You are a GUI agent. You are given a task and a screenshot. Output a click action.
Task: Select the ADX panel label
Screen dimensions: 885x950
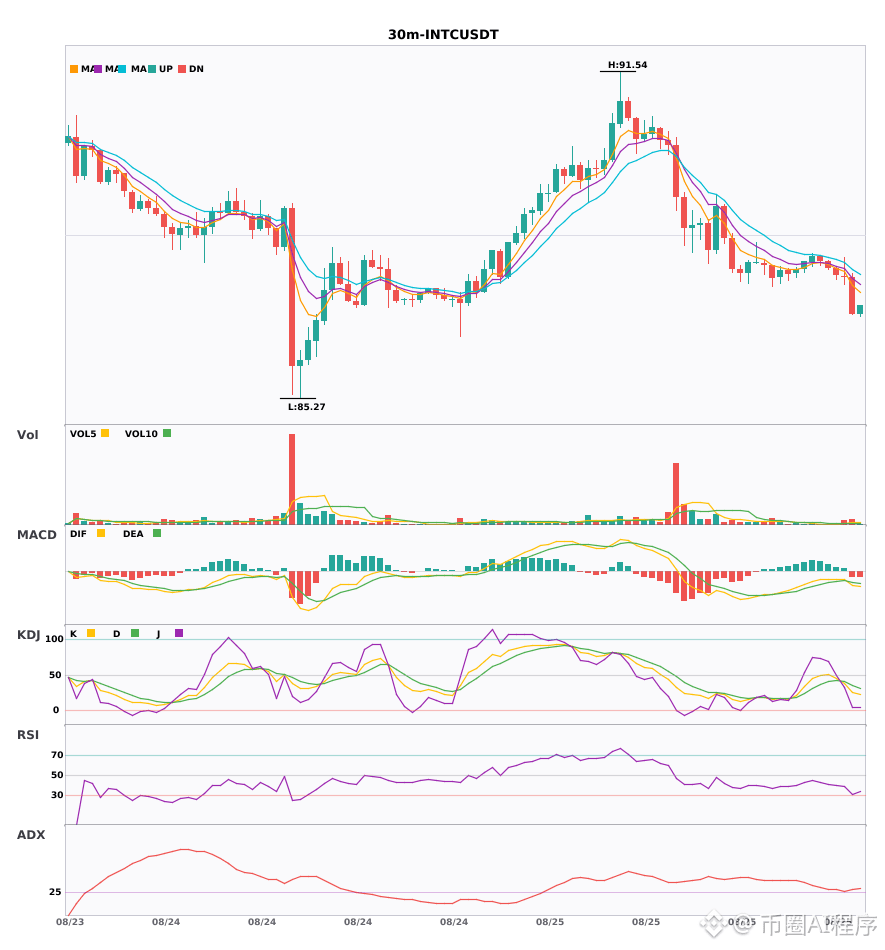click(x=31, y=835)
